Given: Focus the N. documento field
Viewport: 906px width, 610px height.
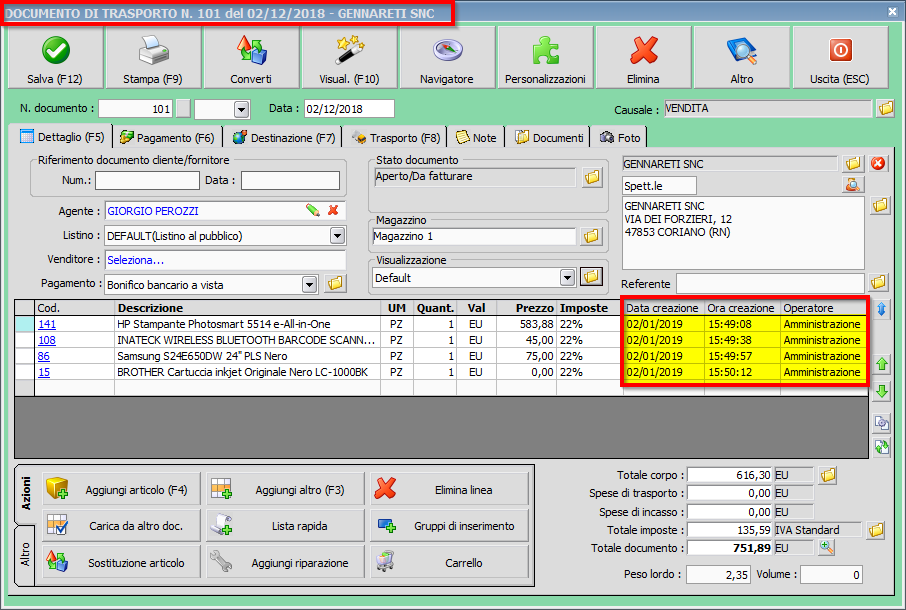Looking at the screenshot, I should (136, 109).
